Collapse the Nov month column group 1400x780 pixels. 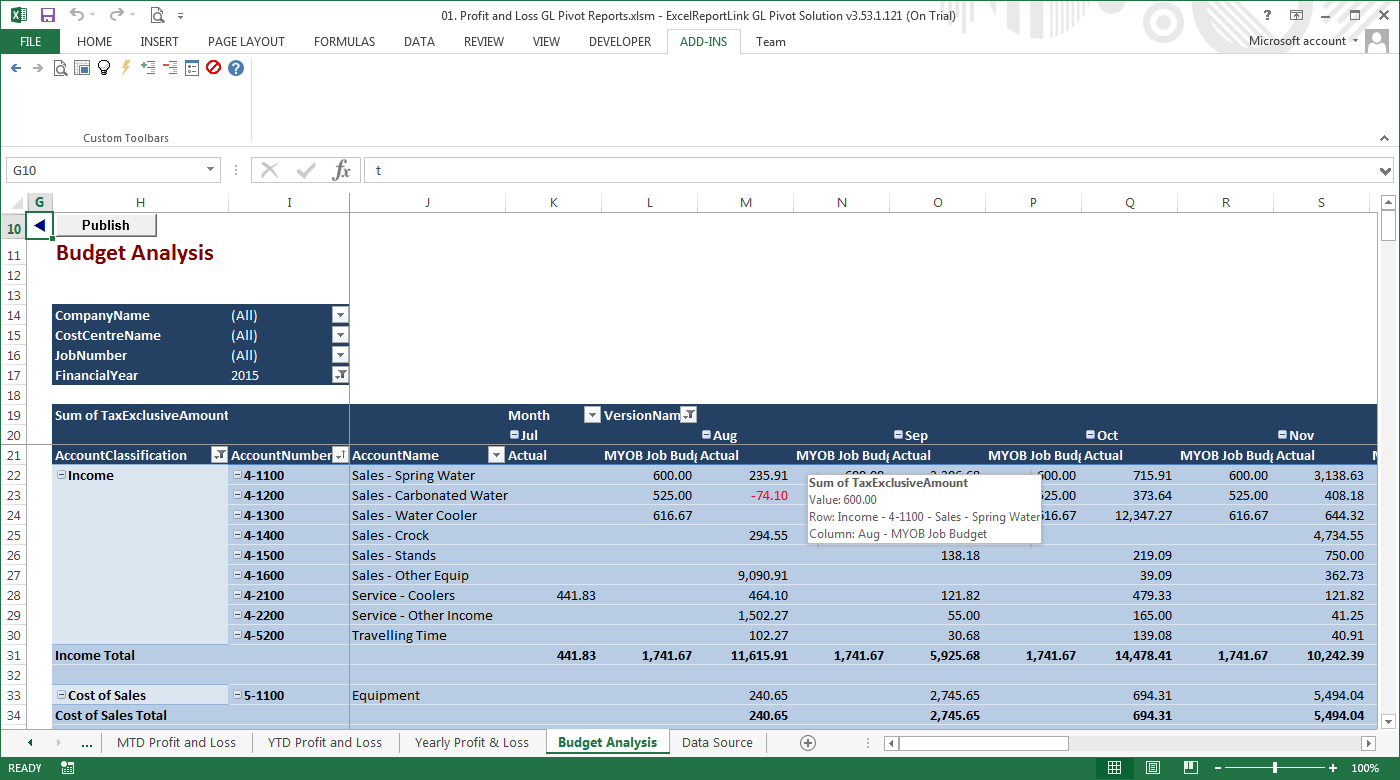coord(1282,435)
